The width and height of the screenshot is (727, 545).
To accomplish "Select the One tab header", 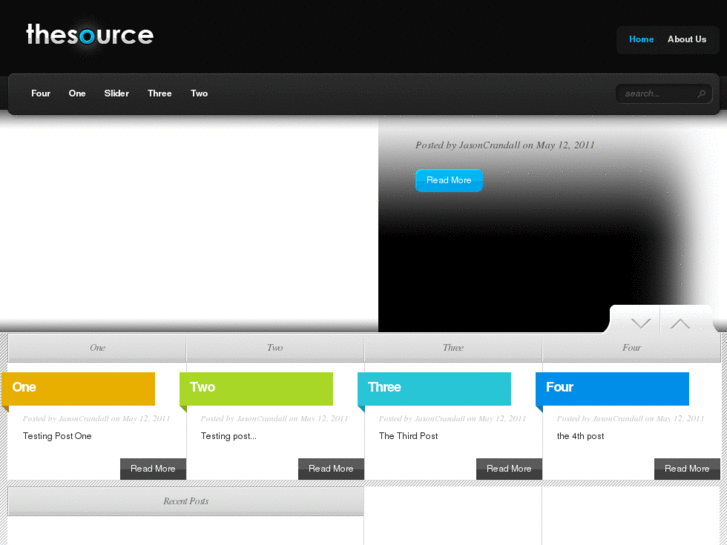I will pos(97,347).
